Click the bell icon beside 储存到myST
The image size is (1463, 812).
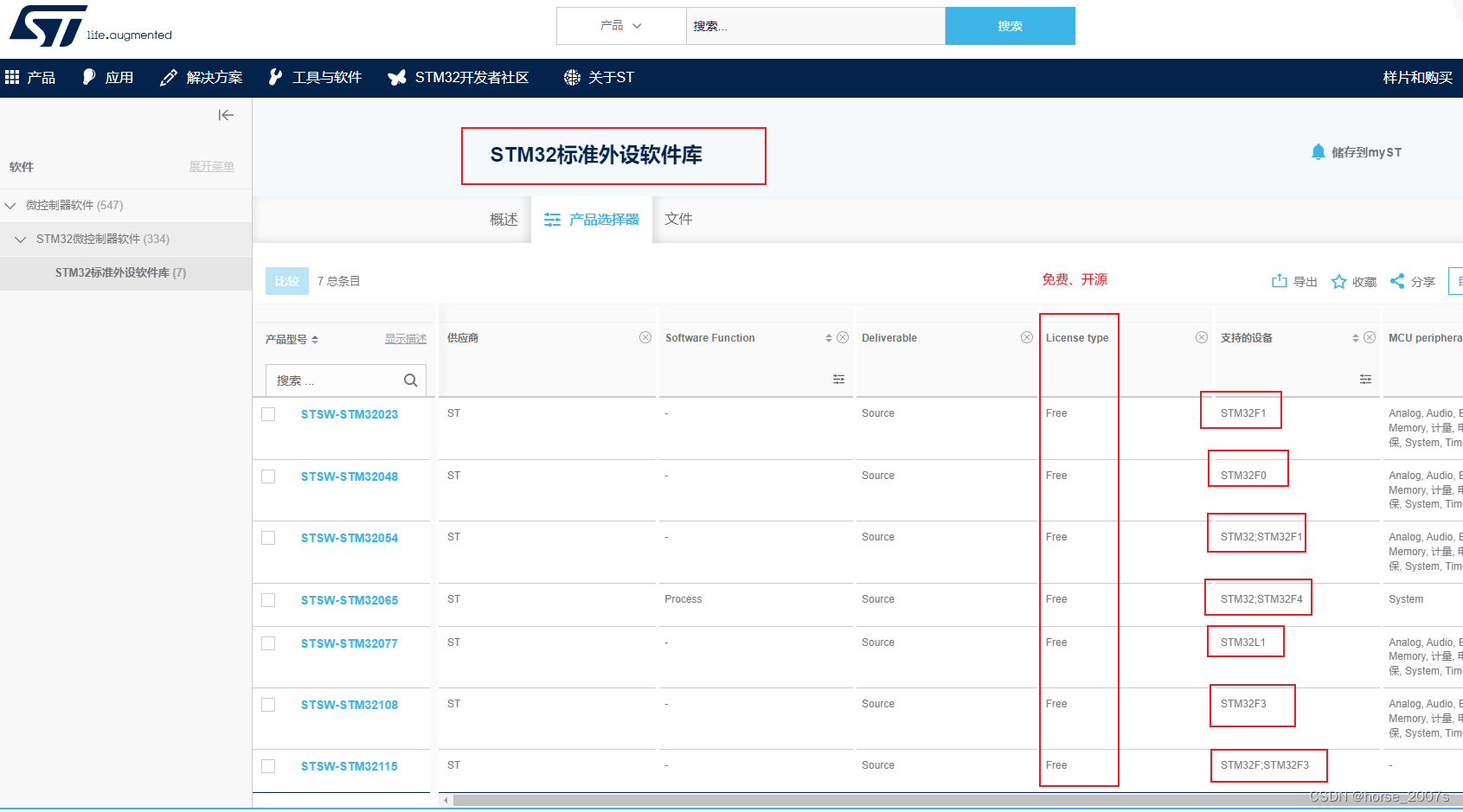coord(1319,151)
